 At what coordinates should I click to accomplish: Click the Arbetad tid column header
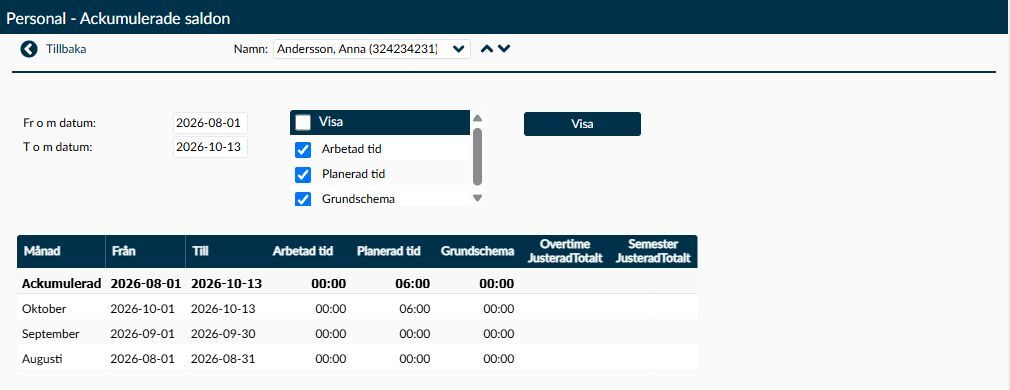pyautogui.click(x=303, y=251)
